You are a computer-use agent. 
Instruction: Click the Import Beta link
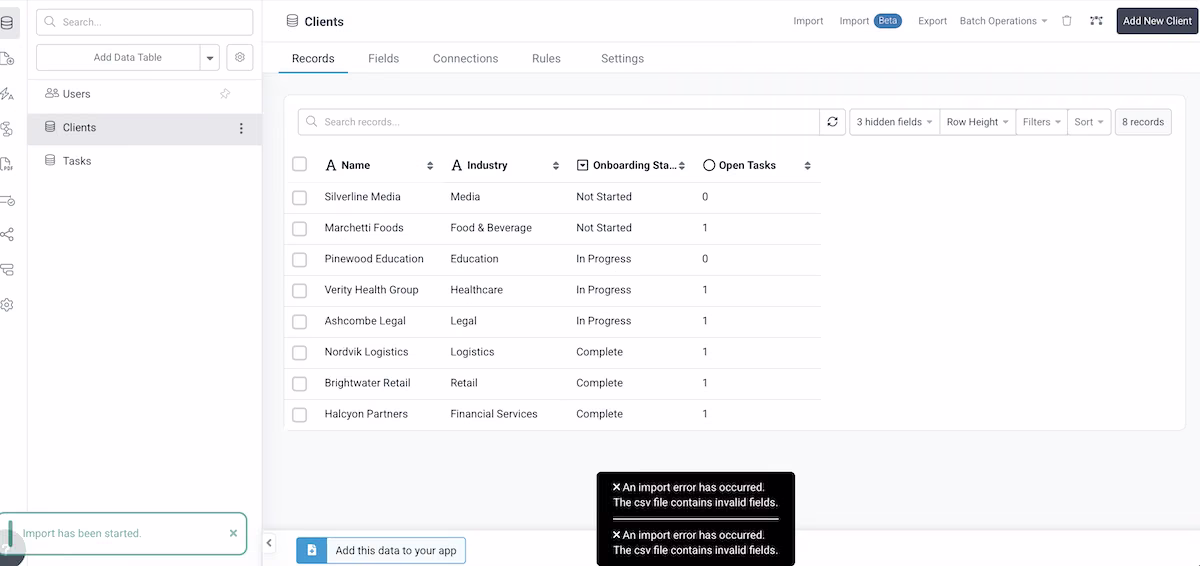click(x=870, y=21)
